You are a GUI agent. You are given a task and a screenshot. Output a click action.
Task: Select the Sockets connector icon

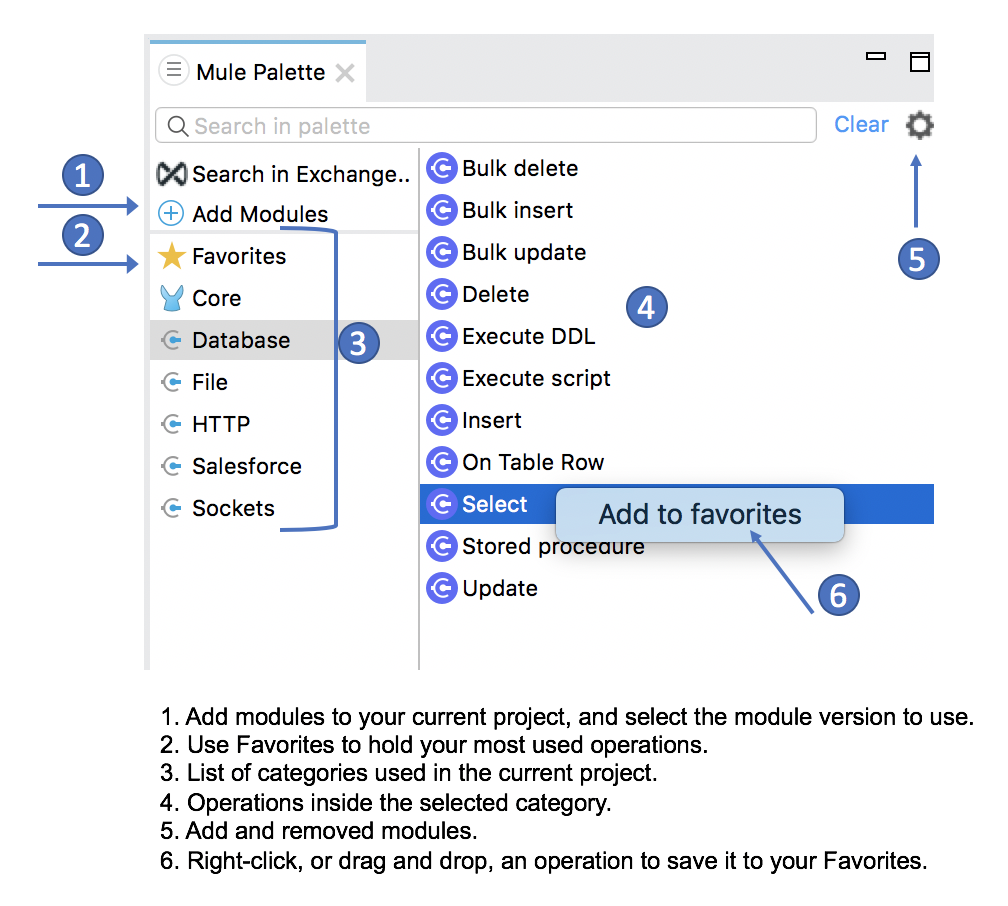tap(171, 508)
